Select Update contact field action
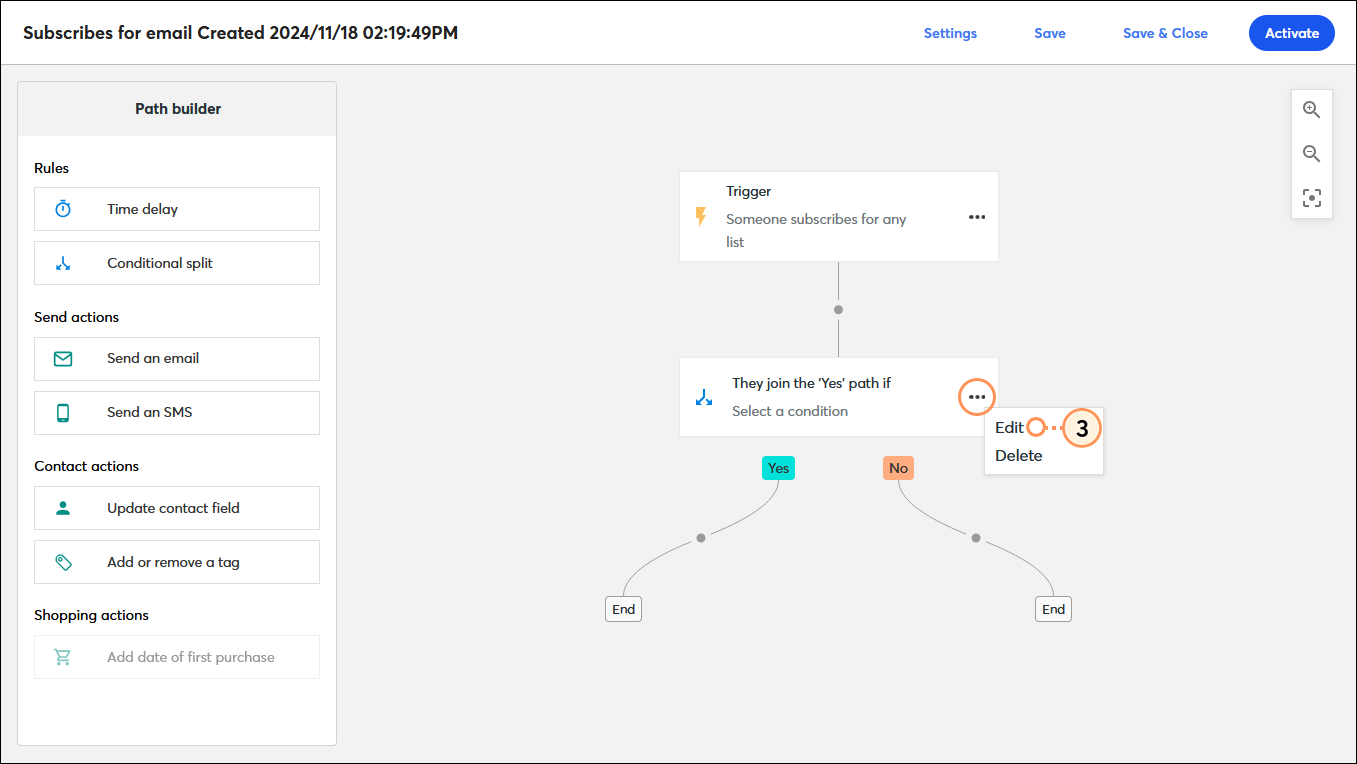Viewport: 1357px width, 764px height. coord(177,508)
